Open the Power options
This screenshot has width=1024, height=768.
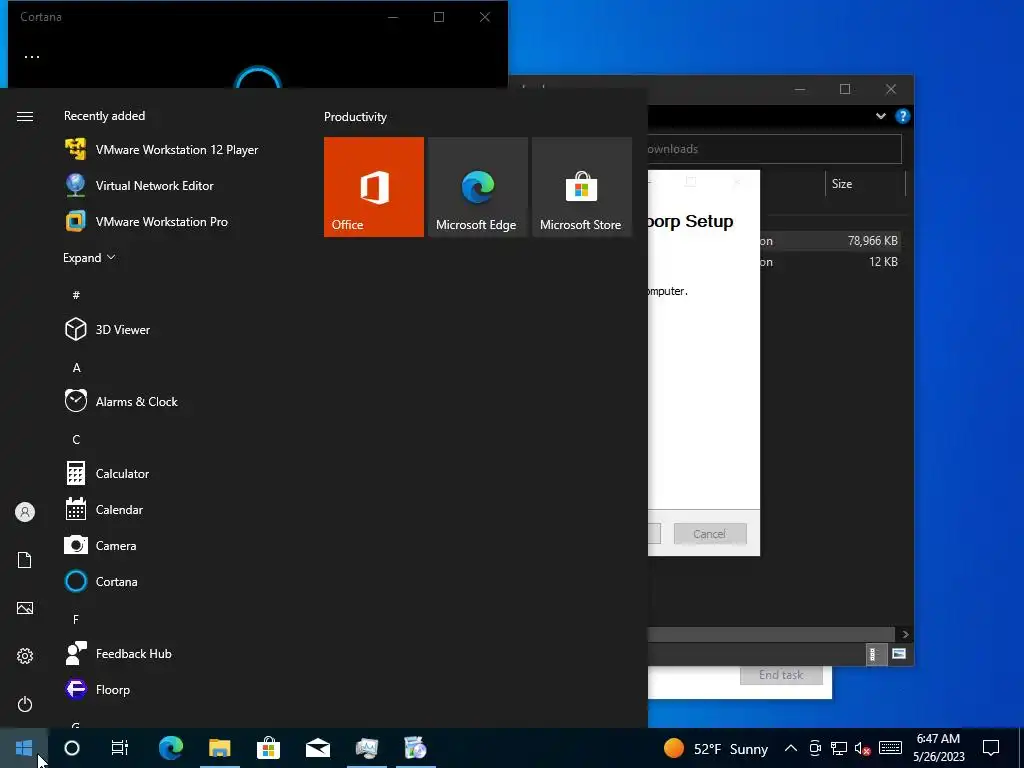tap(25, 704)
